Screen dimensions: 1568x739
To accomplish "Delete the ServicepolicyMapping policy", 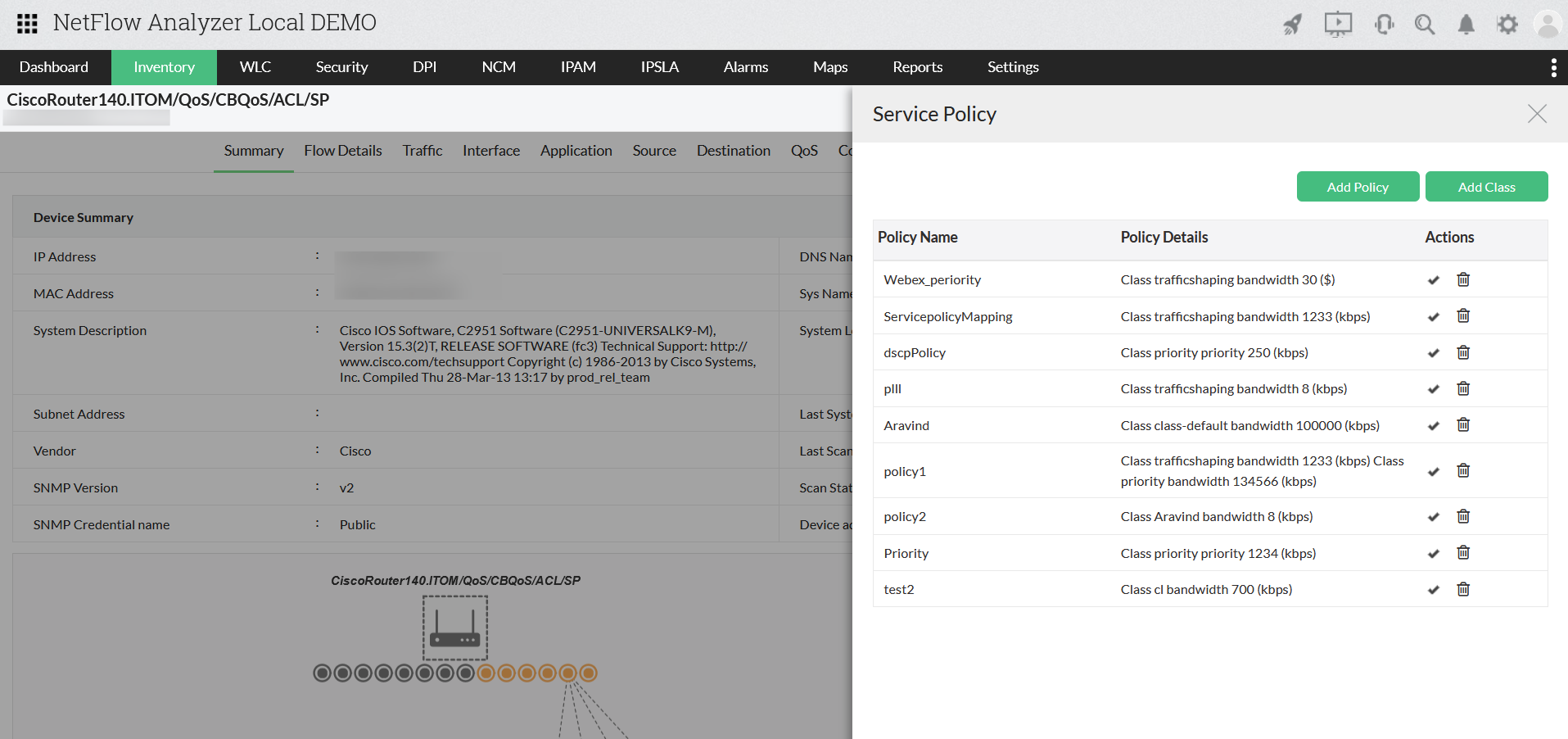I will tap(1463, 316).
